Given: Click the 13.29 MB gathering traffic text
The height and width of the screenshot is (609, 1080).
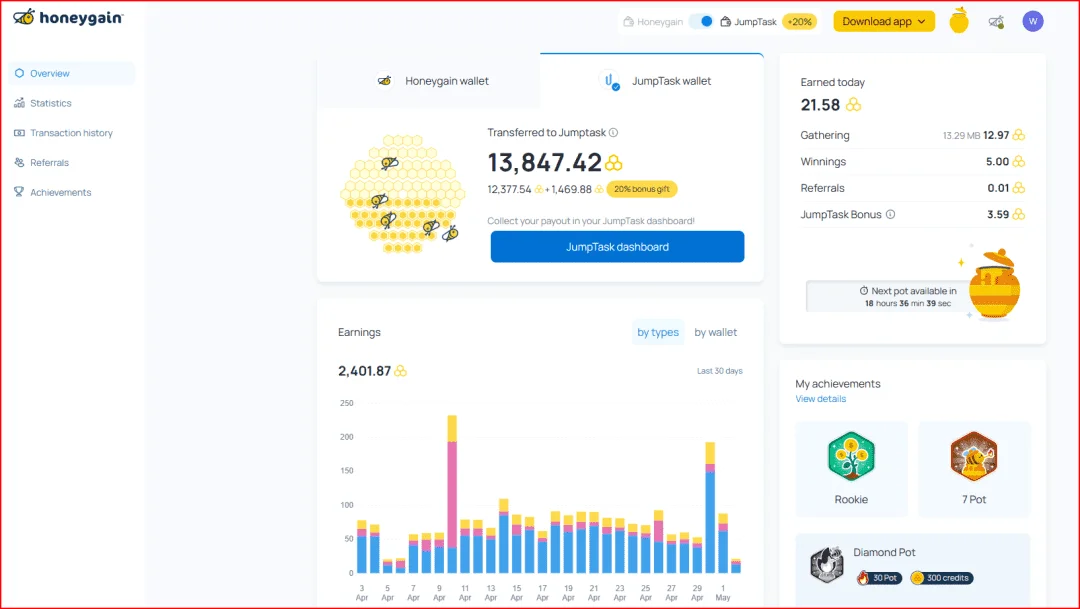Looking at the screenshot, I should click(961, 136).
